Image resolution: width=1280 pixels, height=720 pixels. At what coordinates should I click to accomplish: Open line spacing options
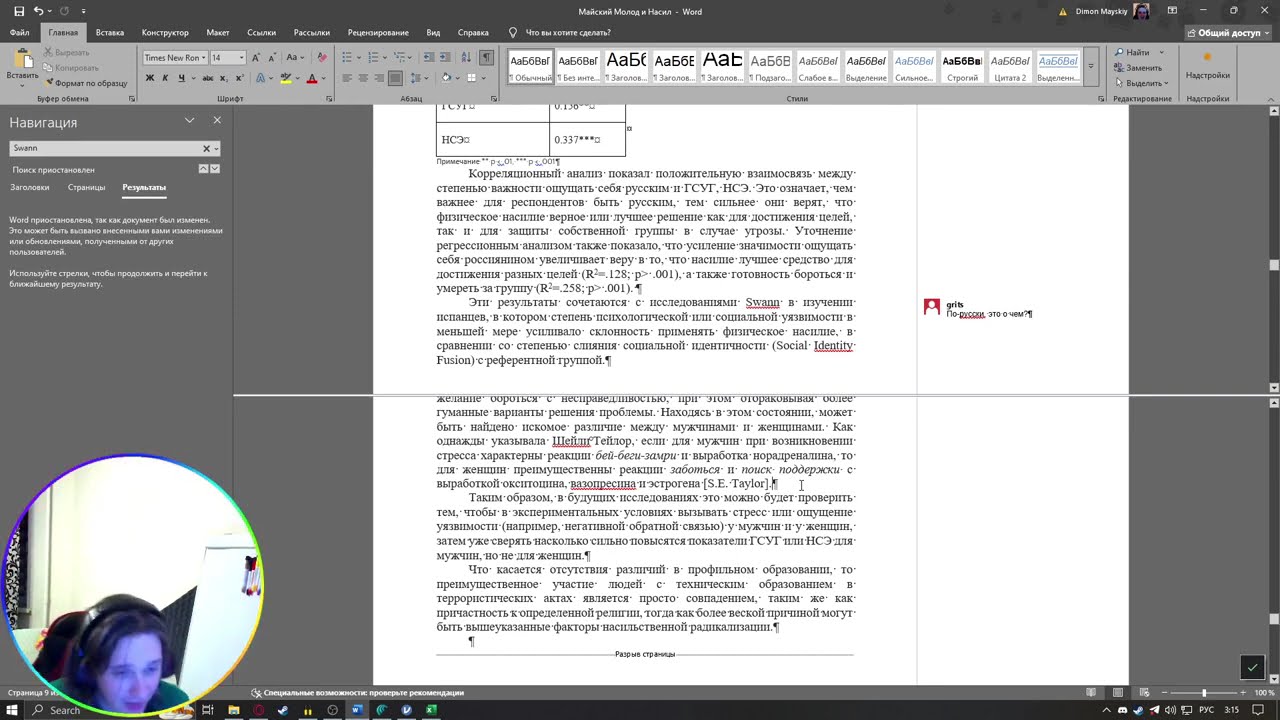[422, 78]
